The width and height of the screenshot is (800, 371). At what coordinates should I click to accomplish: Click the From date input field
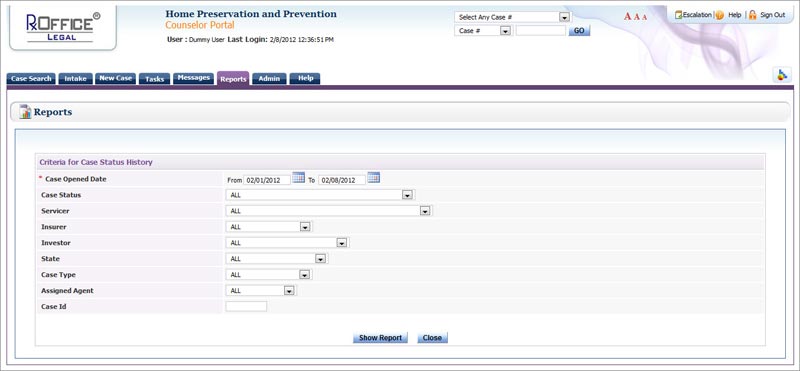click(267, 180)
